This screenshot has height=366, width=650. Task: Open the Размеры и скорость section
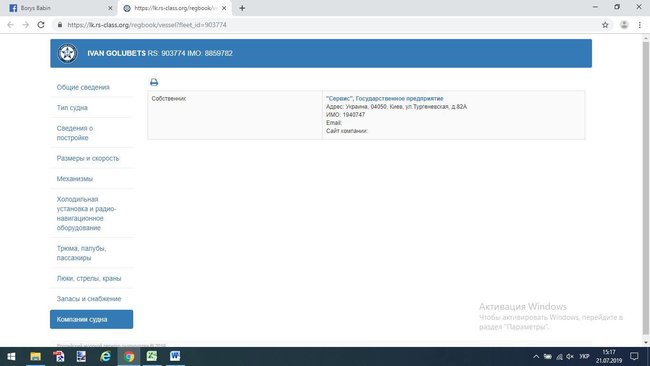[88, 158]
